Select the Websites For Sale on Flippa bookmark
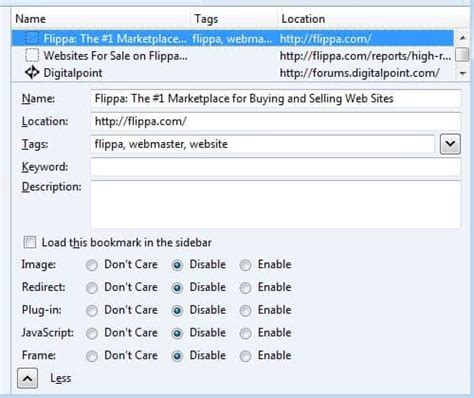The image size is (474, 398). tap(233, 56)
